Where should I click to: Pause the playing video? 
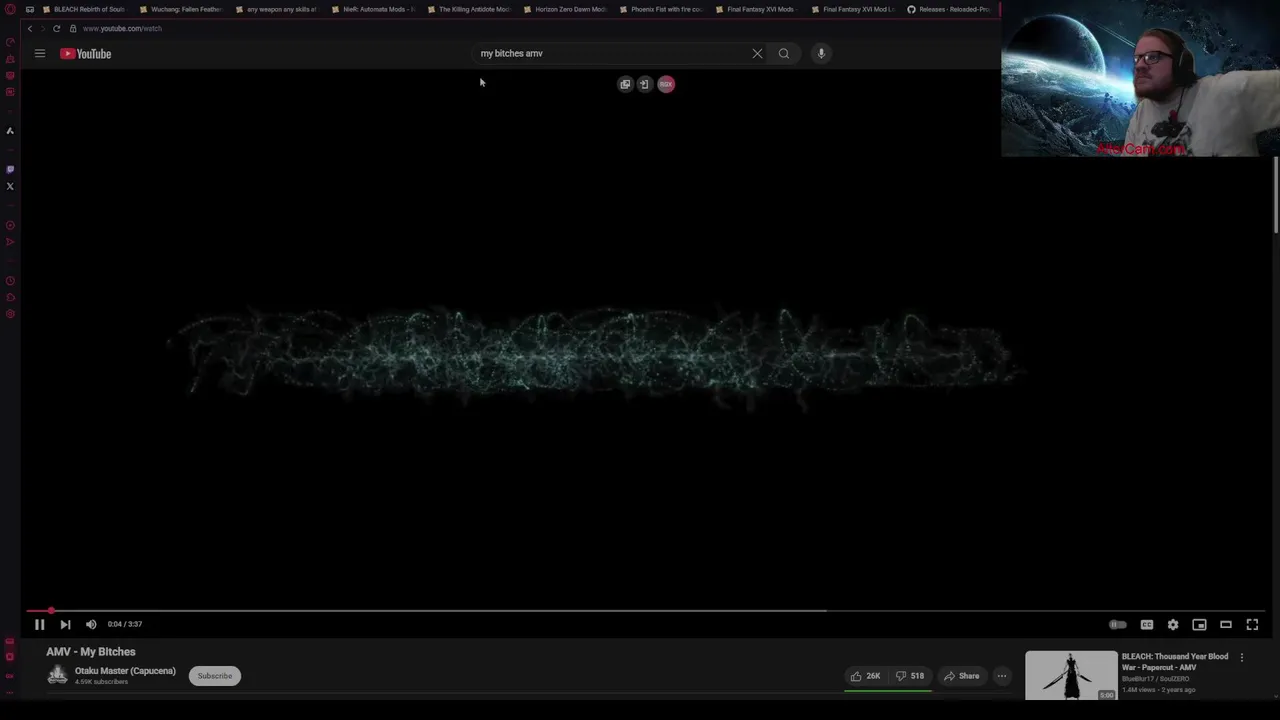click(40, 624)
